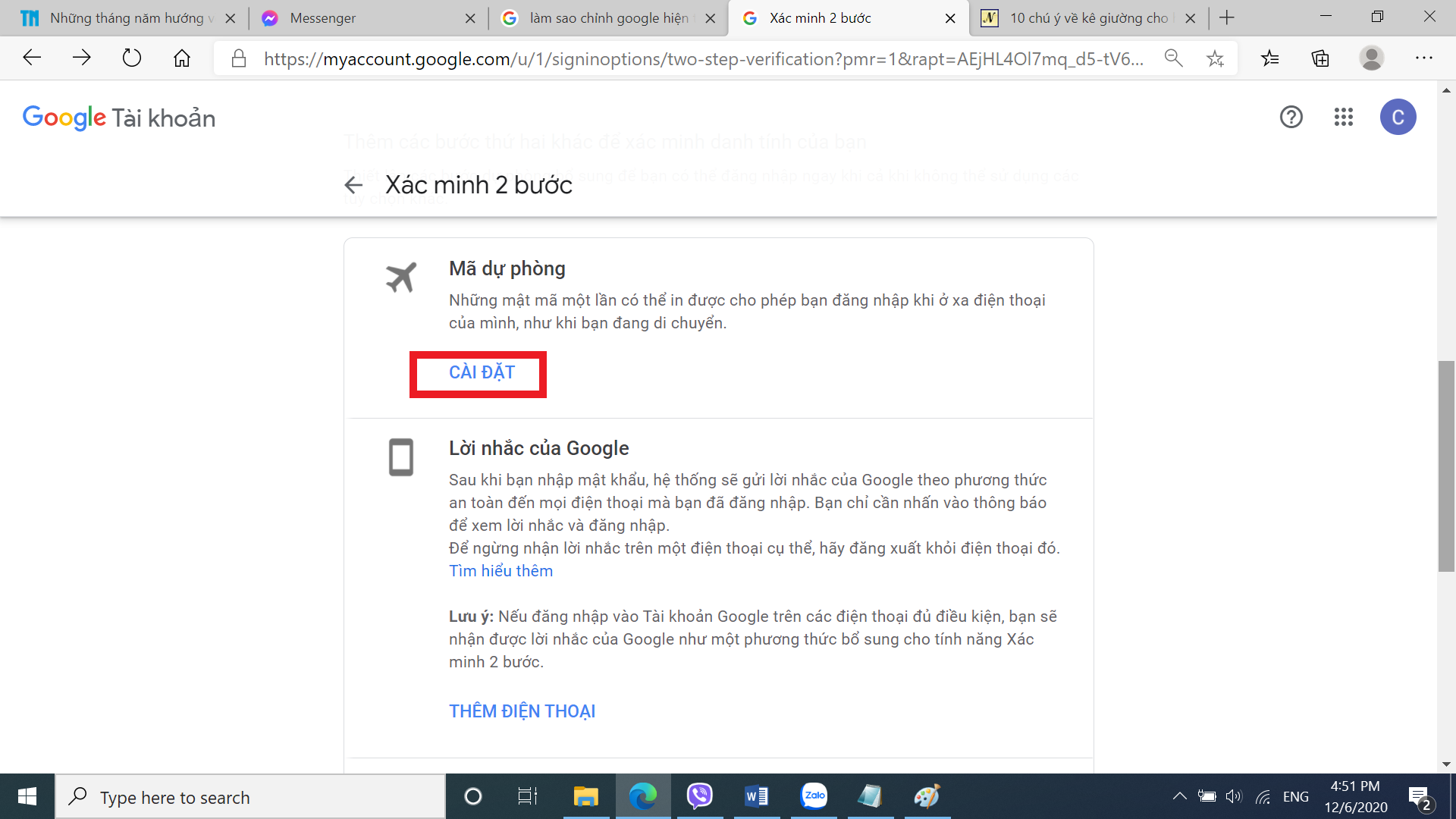Open the zoom magnifier in the address bar

pos(1173,58)
